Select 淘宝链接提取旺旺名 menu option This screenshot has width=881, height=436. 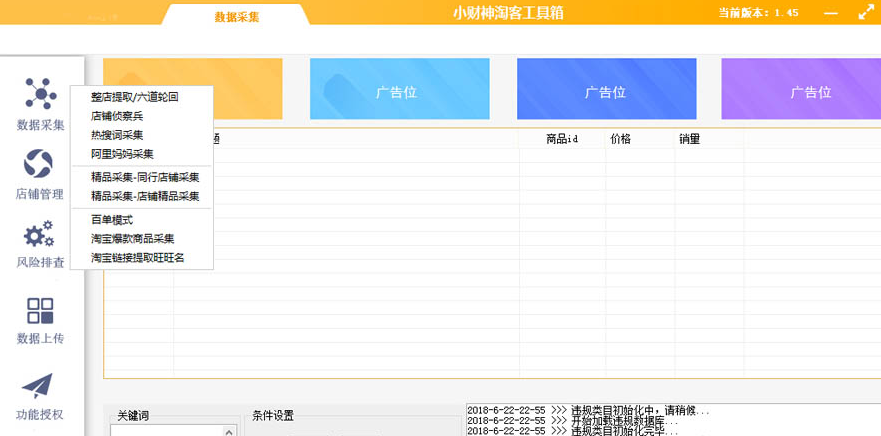point(138,258)
